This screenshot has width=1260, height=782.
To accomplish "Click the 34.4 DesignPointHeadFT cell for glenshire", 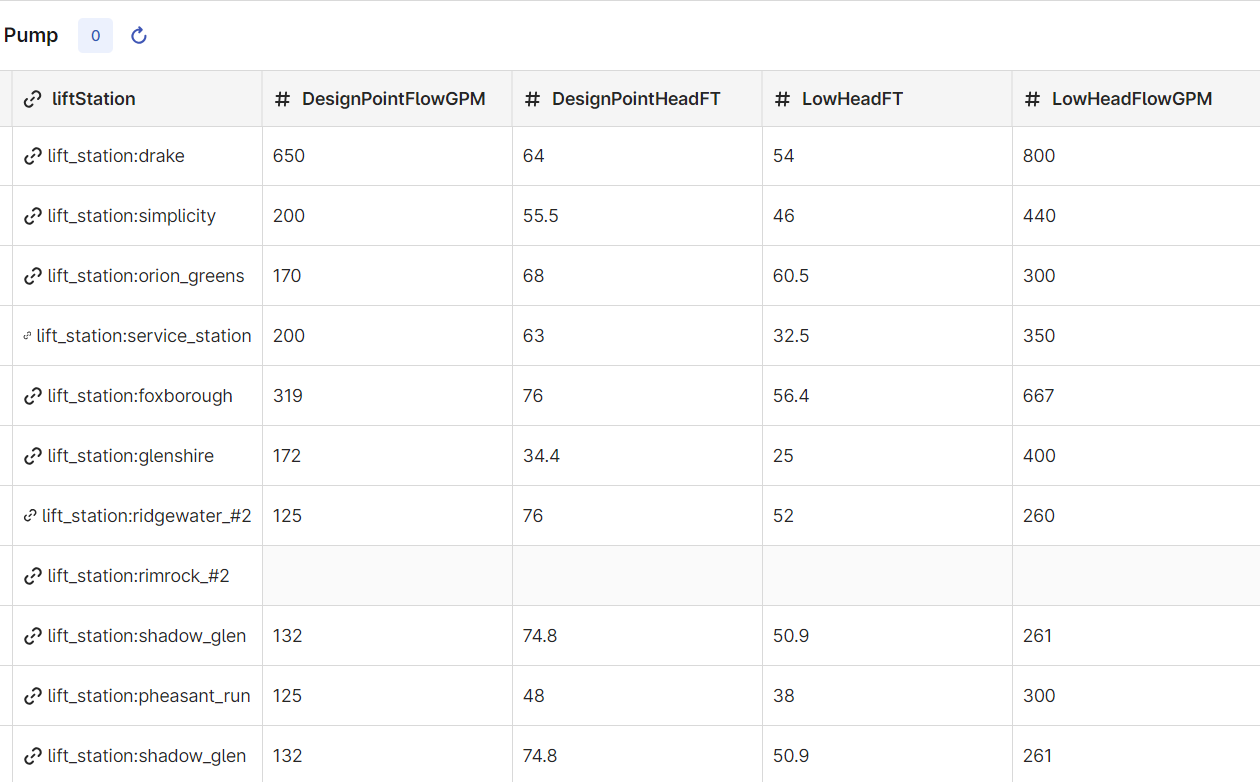I will tap(637, 456).
